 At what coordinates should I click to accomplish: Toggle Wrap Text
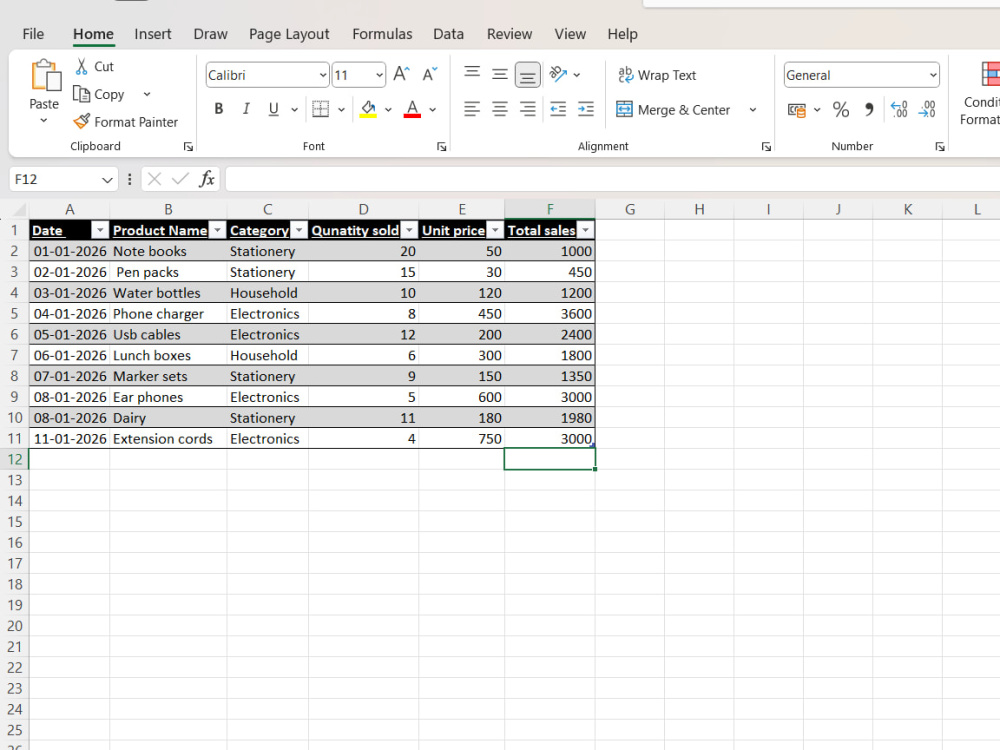coord(657,75)
